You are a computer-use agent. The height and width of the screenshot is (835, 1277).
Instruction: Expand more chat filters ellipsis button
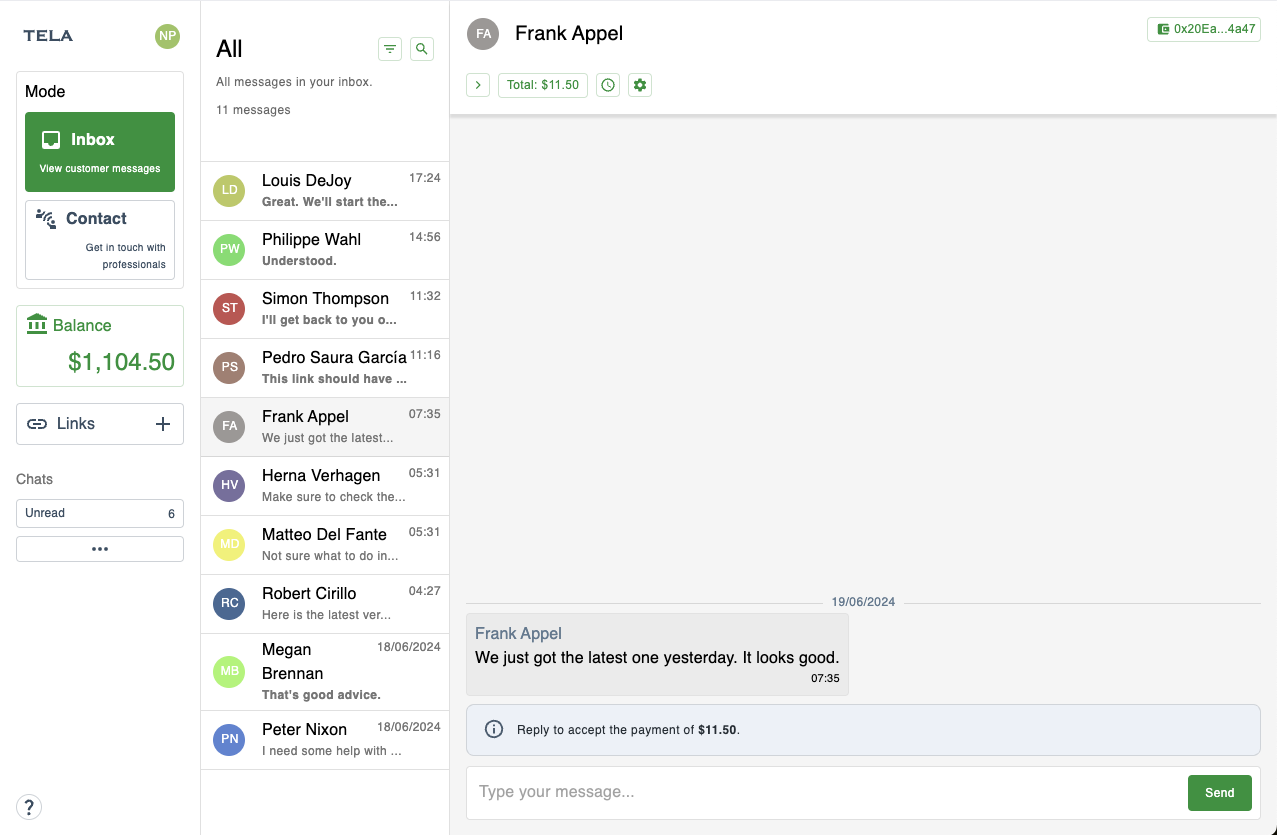[100, 549]
